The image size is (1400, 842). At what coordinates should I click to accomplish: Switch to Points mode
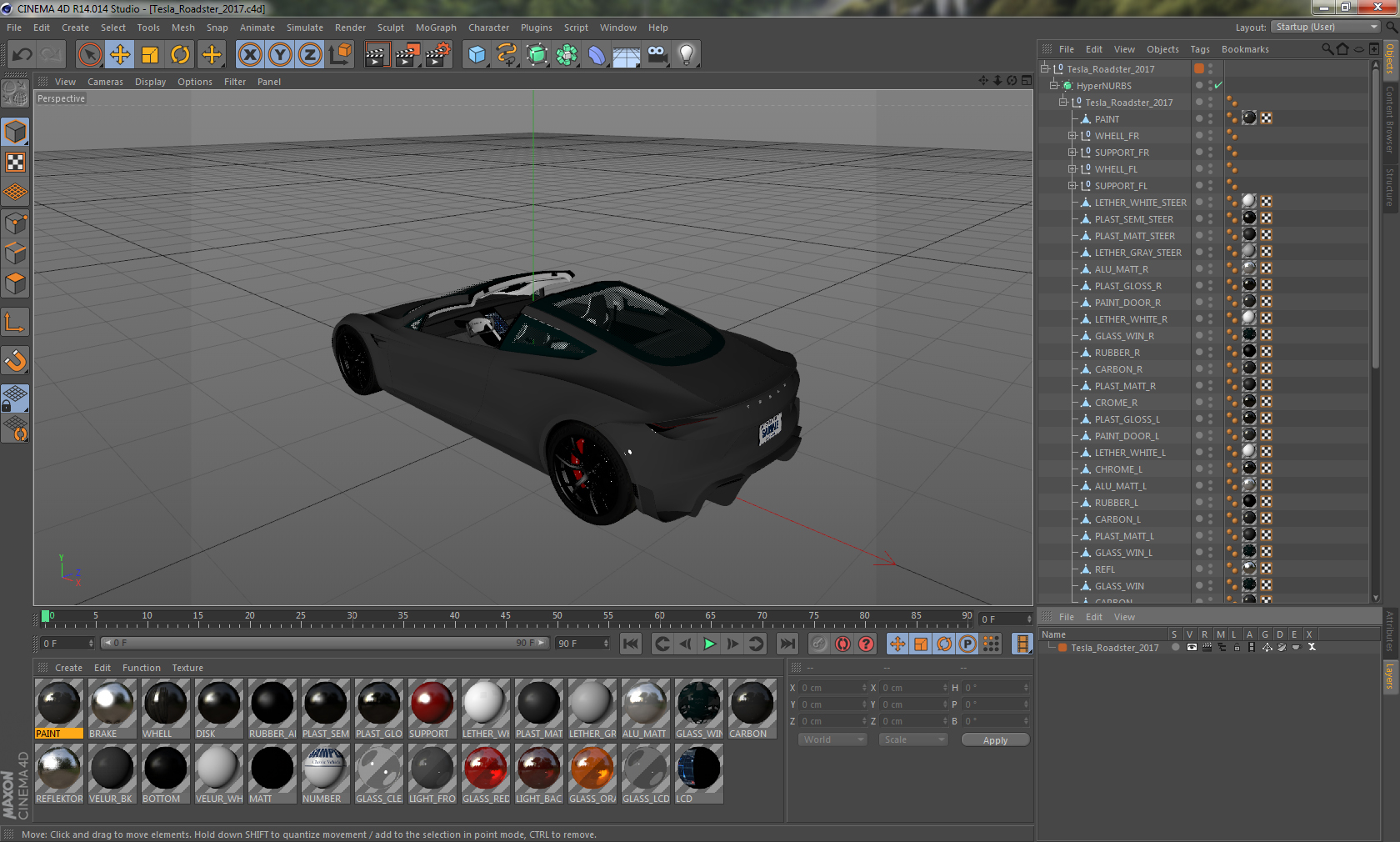click(x=15, y=223)
